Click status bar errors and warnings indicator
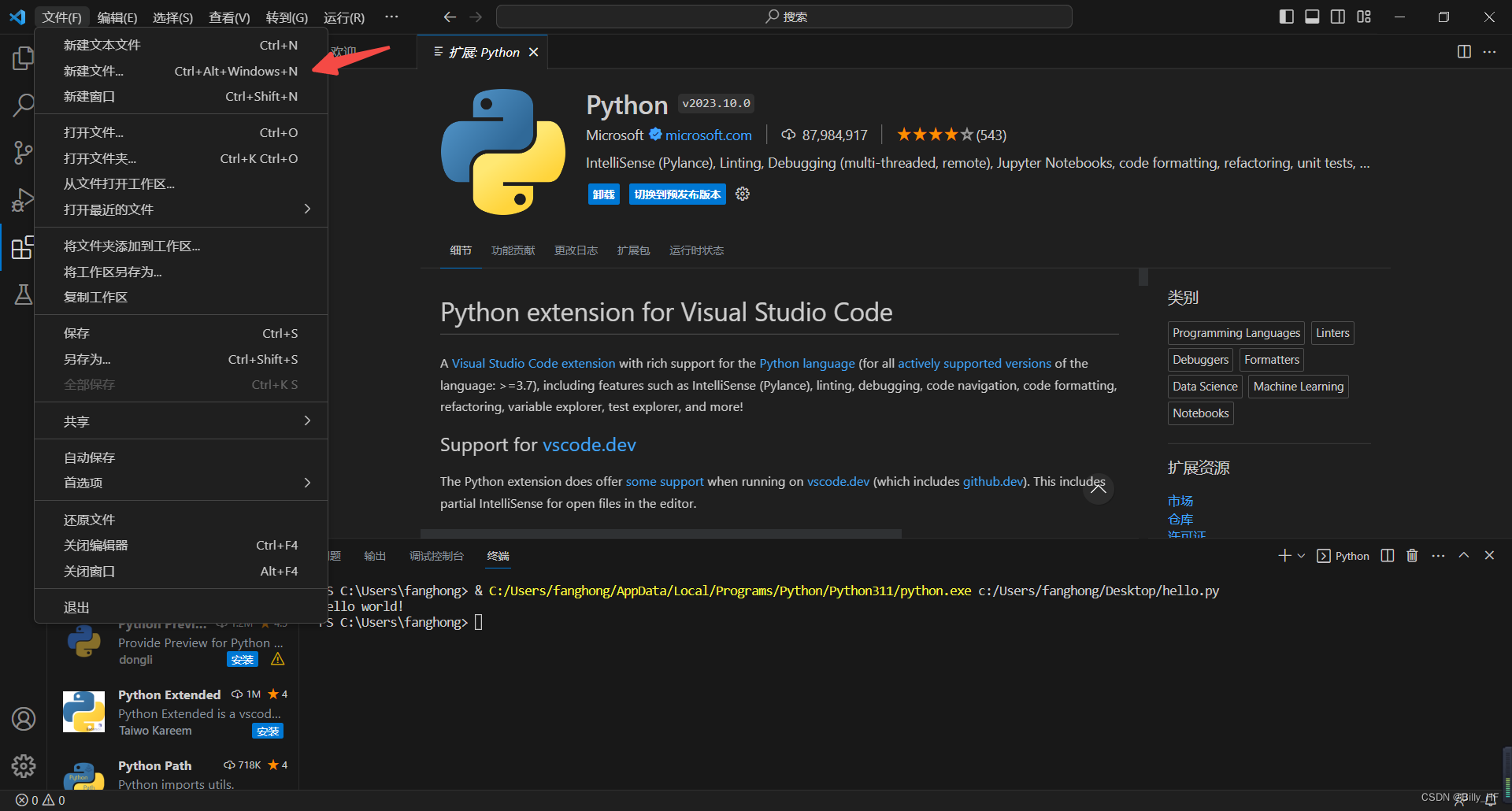1512x811 pixels. pyautogui.click(x=40, y=800)
